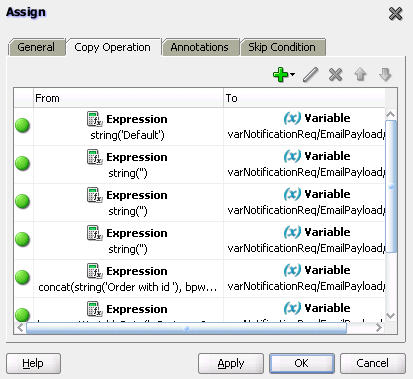
Task: Open the Skip Condition tab
Action: [282, 47]
